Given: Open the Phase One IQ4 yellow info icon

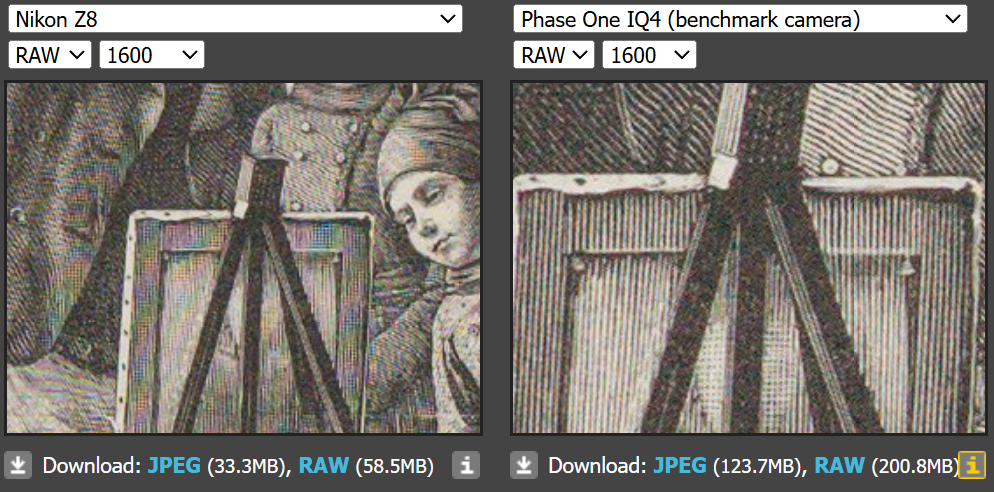Looking at the screenshot, I should 972,466.
